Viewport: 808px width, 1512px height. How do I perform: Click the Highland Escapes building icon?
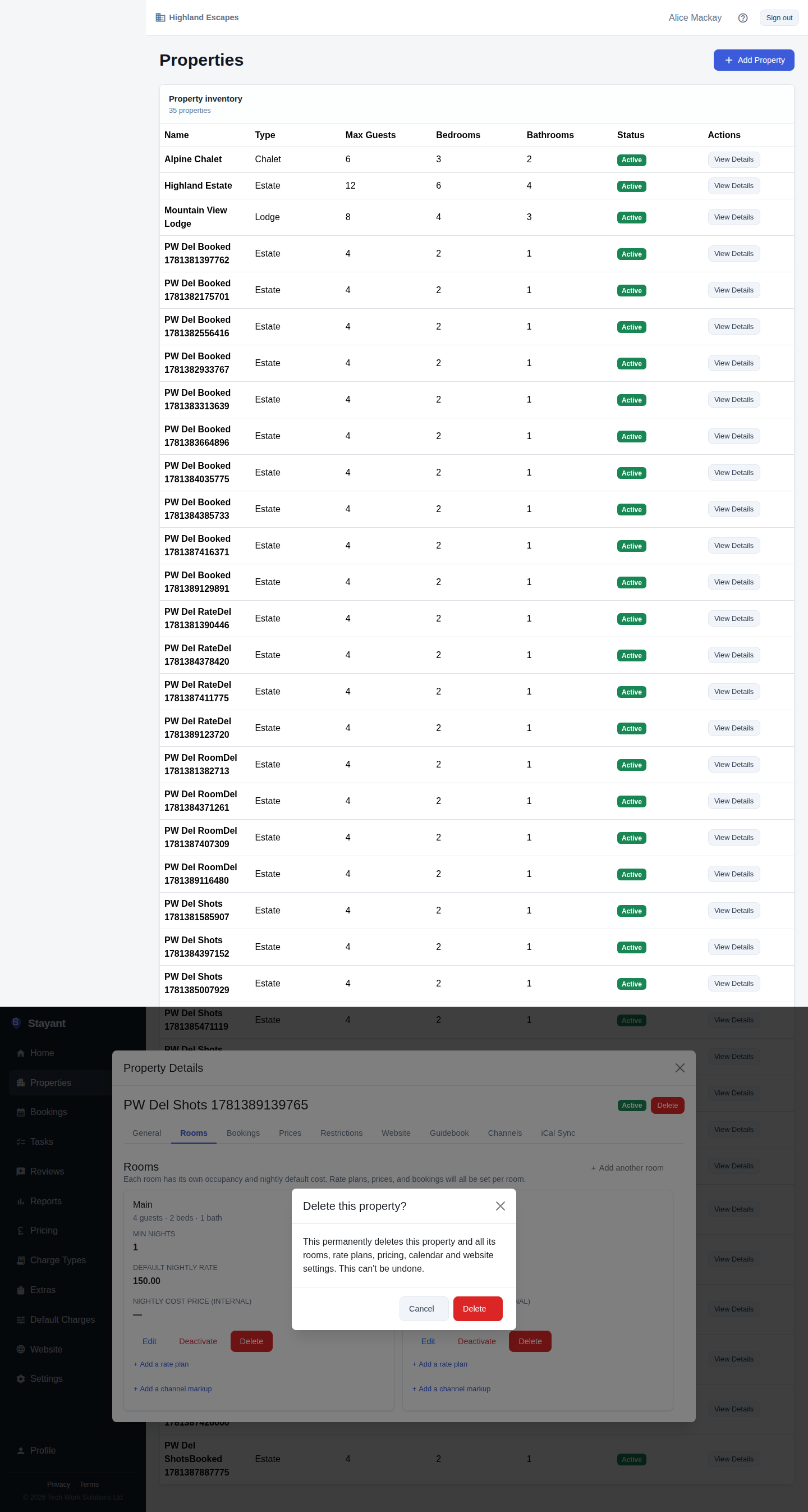pos(160,17)
